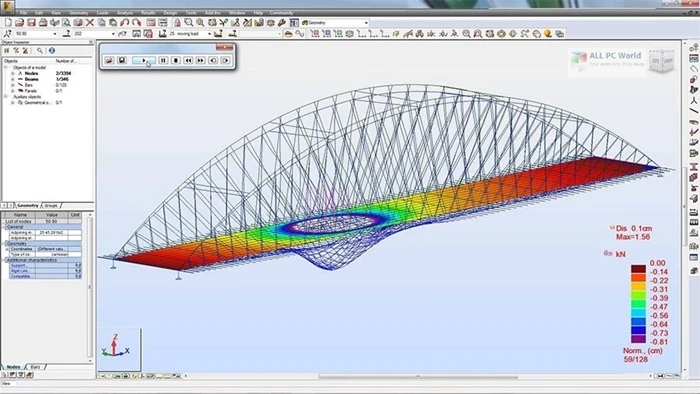Expand the Panels tree entry
The image size is (700, 394).
[12, 91]
